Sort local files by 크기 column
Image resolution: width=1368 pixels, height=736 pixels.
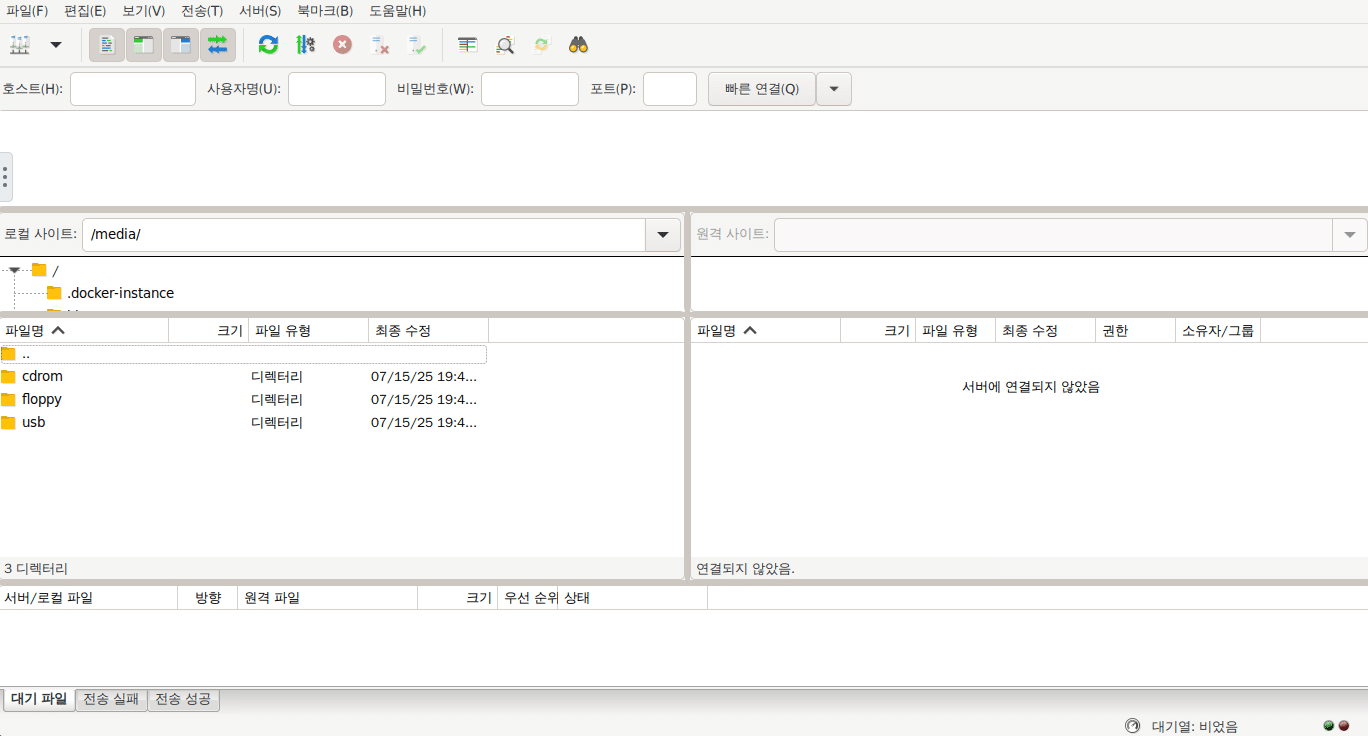(x=209, y=330)
